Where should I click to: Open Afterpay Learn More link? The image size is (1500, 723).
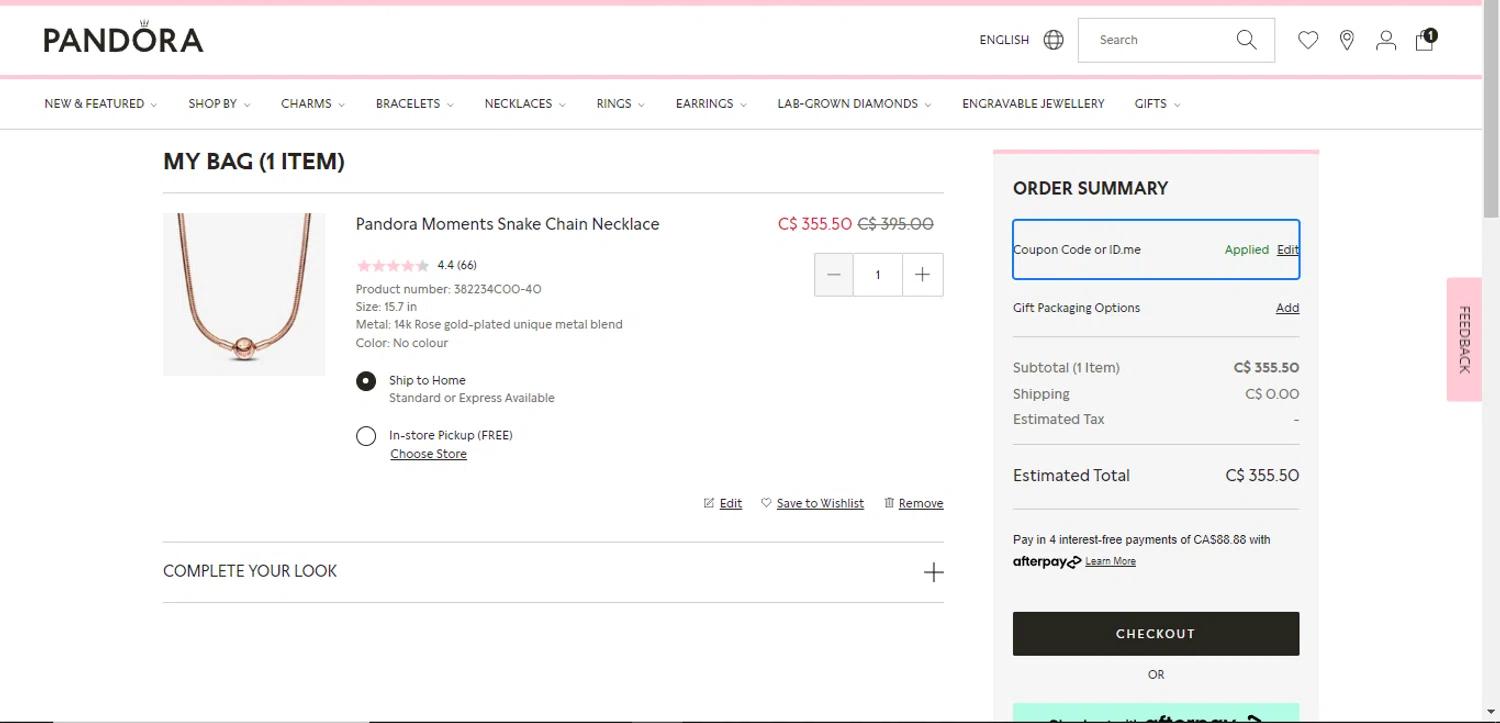point(1110,562)
